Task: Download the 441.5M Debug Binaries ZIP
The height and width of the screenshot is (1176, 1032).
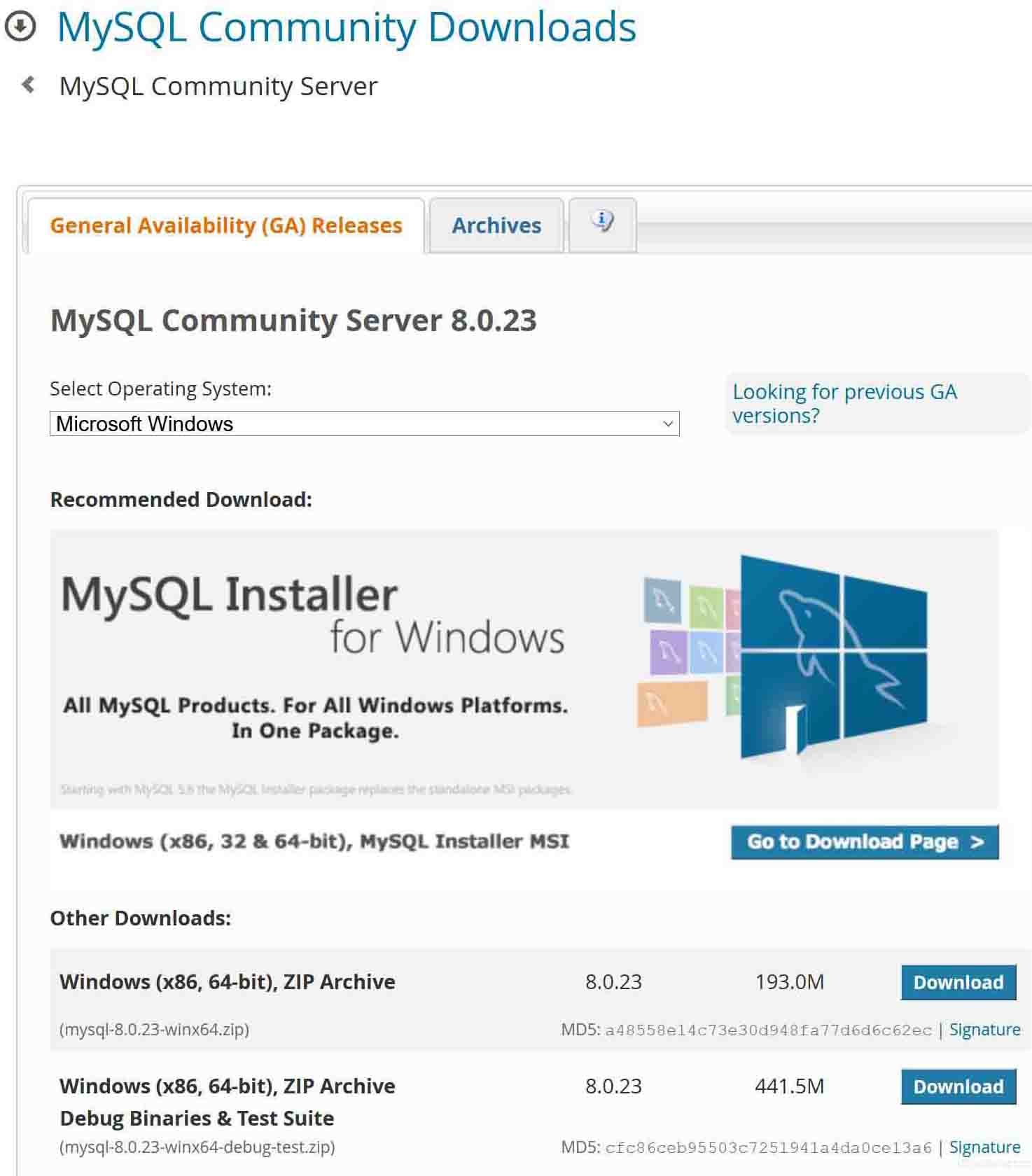Action: pyautogui.click(x=958, y=1086)
